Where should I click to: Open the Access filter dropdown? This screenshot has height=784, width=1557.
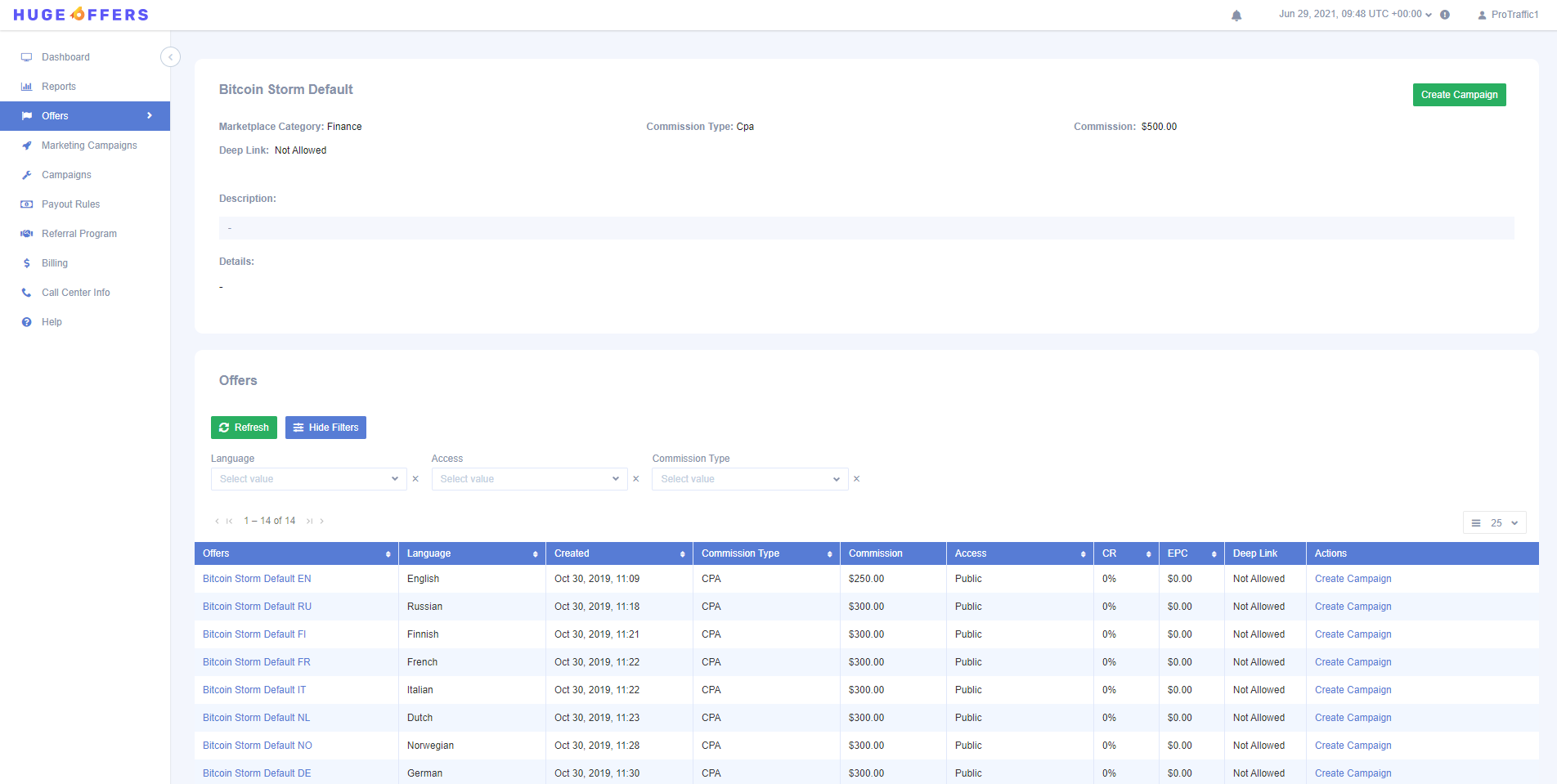coord(529,479)
